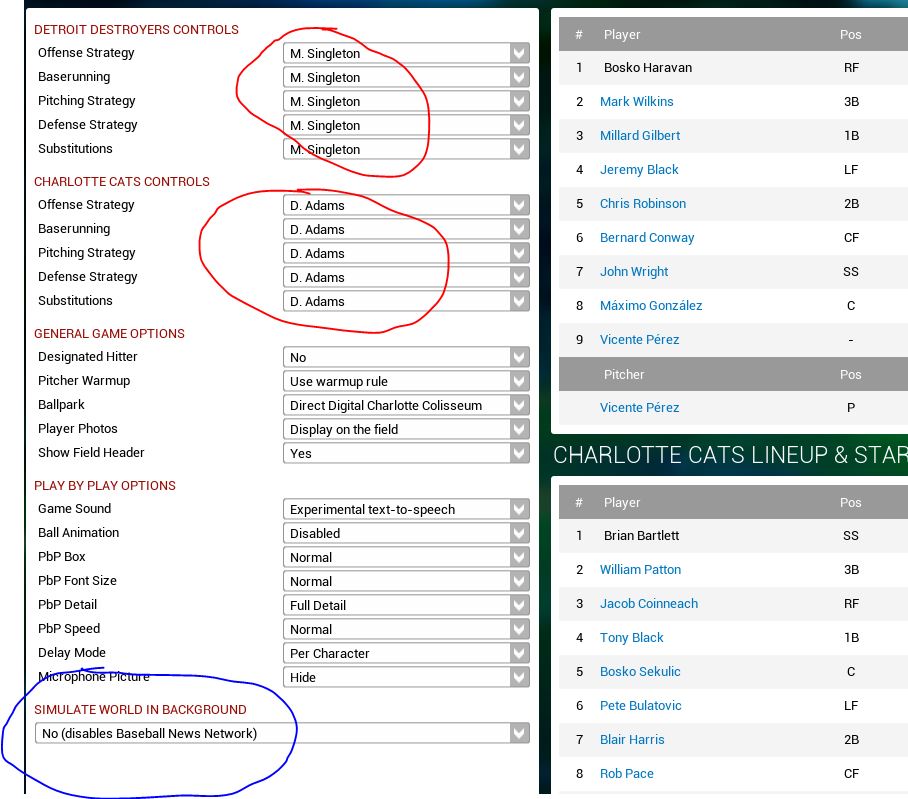Open the Microphone Picture dropdown showing Hide
908x799 pixels.
point(406,677)
